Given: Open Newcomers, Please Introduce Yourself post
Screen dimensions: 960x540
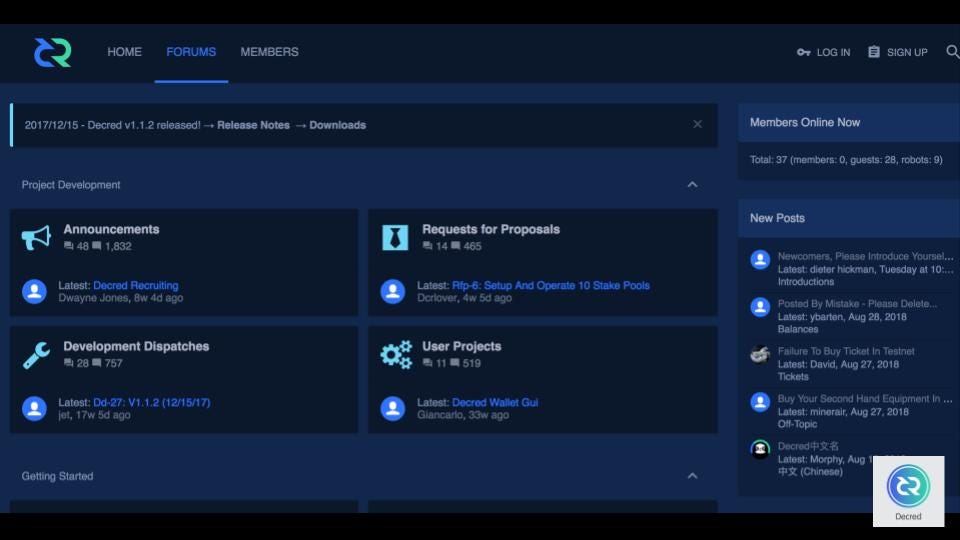Looking at the screenshot, I should click(x=866, y=256).
